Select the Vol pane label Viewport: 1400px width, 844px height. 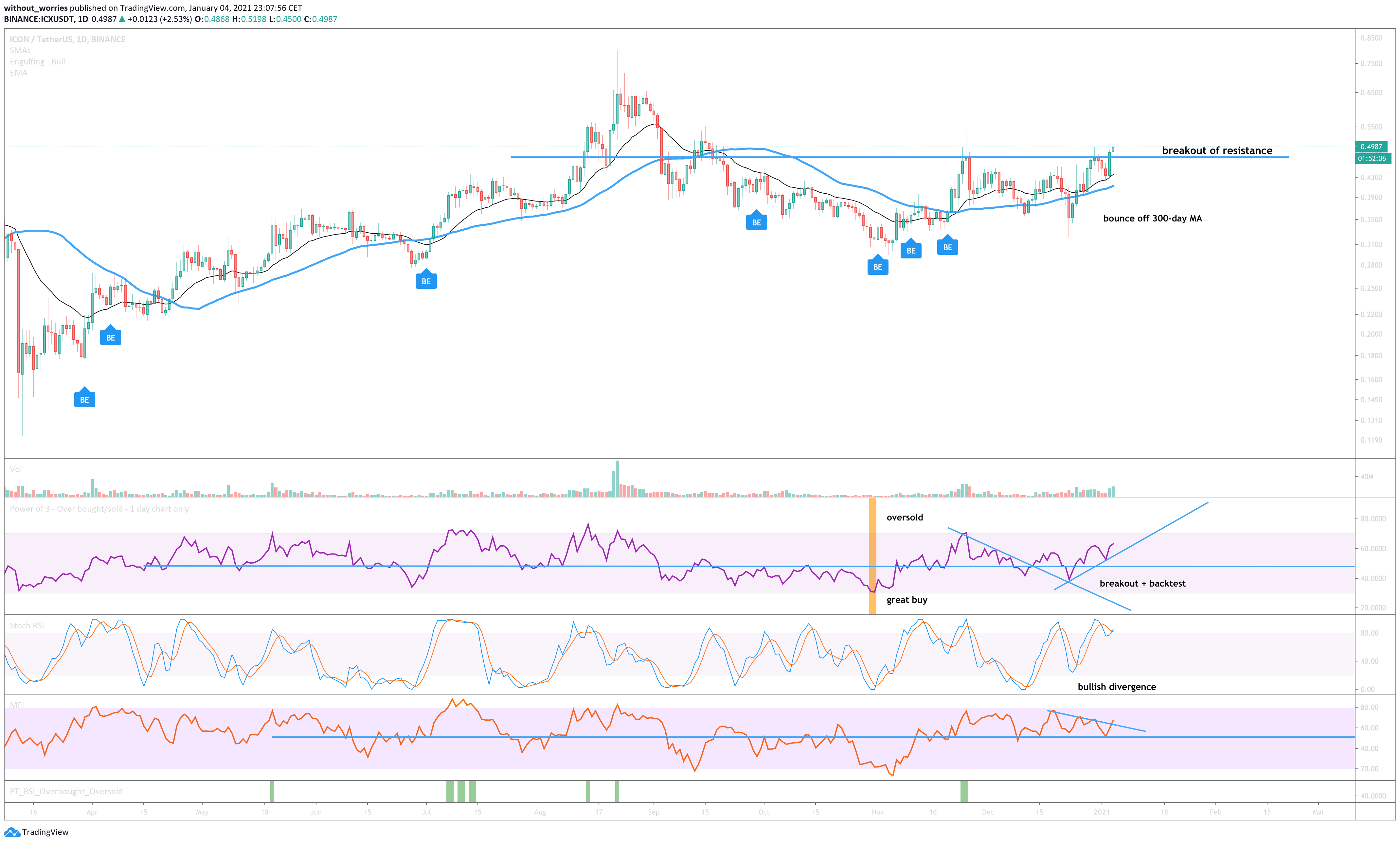[x=16, y=469]
